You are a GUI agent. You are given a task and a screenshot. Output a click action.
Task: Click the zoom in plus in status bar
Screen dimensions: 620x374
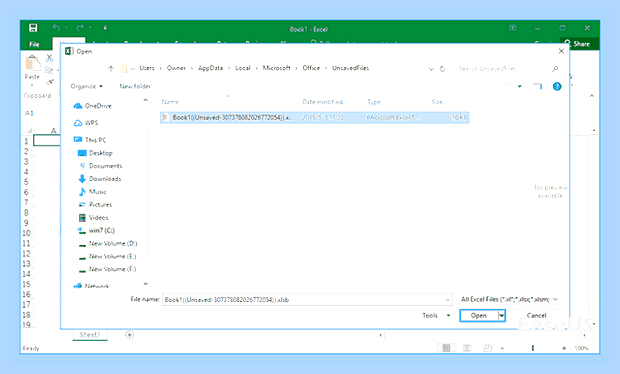[564, 348]
